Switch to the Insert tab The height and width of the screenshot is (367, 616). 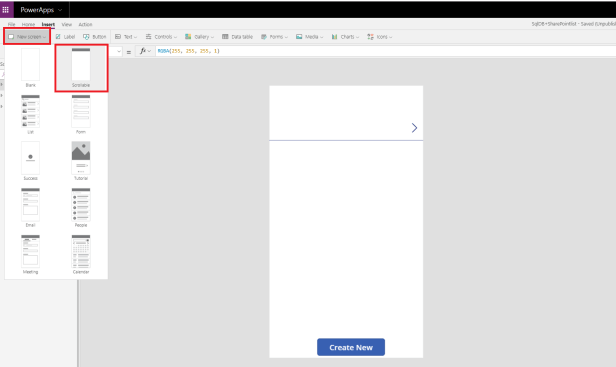(x=48, y=24)
